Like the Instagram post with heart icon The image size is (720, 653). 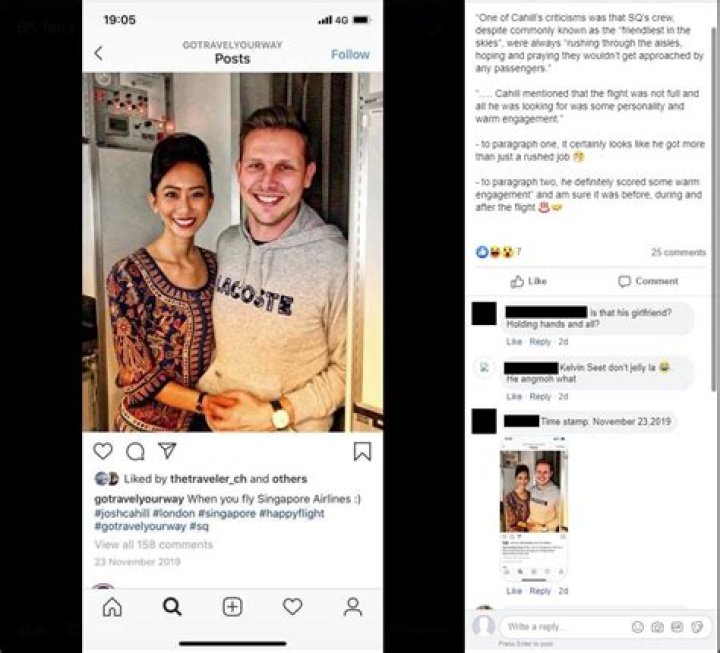[103, 451]
